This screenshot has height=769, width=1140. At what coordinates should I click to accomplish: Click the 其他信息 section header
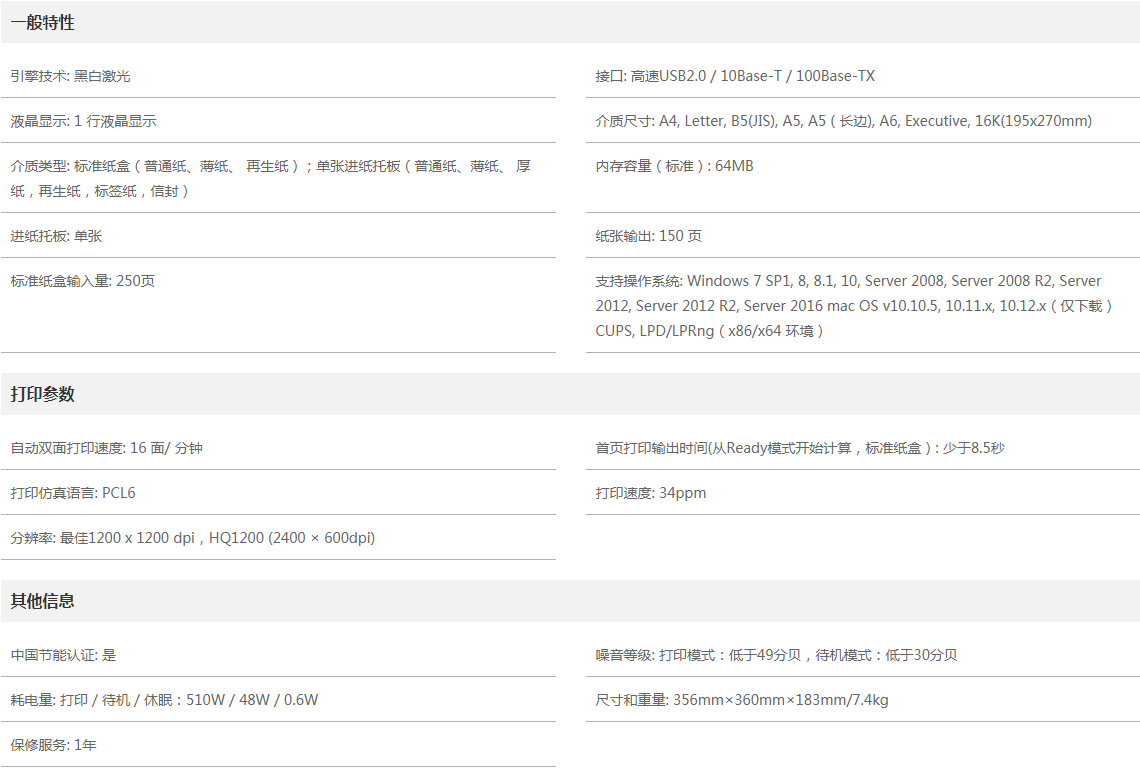[43, 601]
